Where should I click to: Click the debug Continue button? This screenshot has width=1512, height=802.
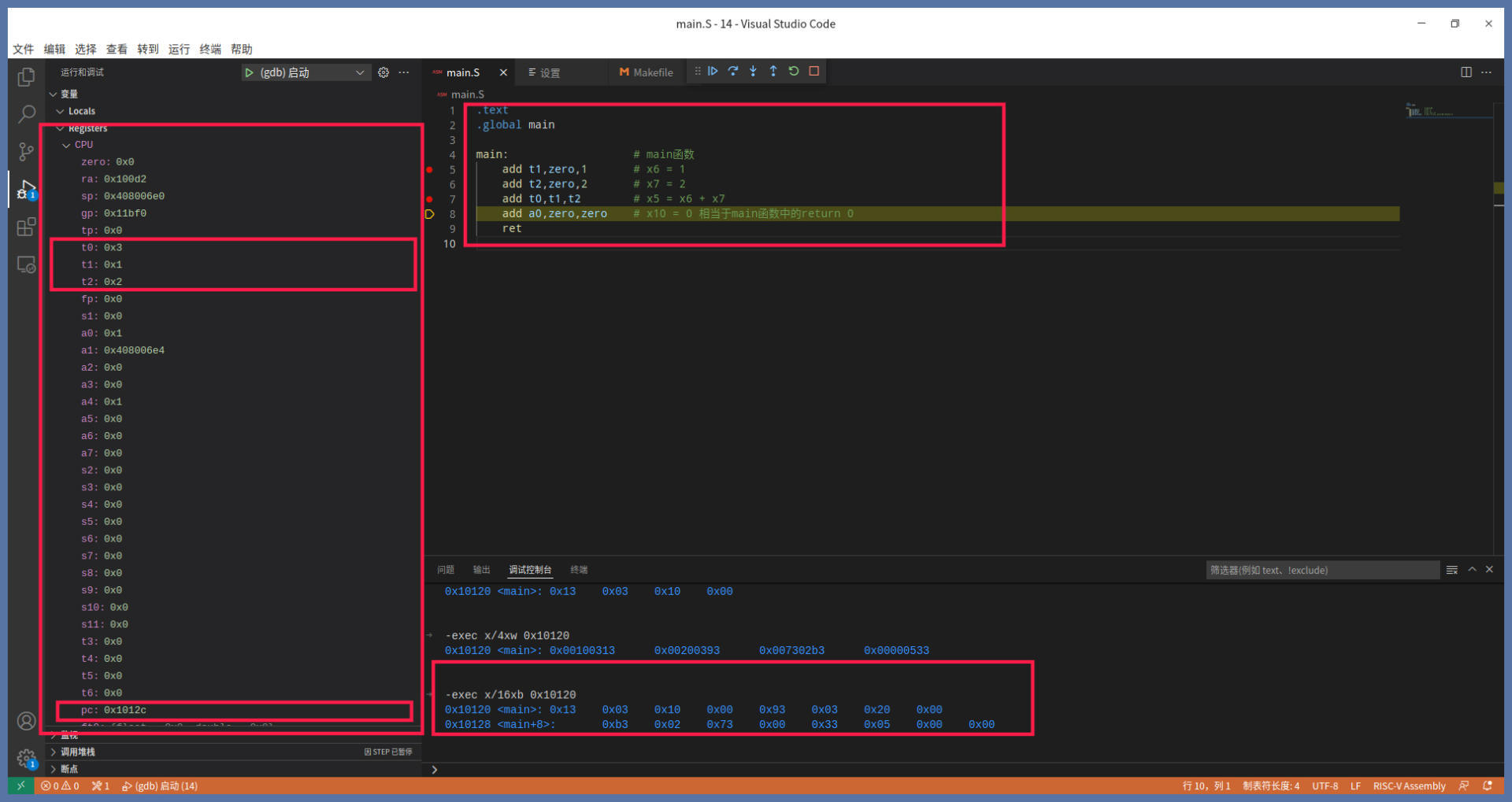click(x=713, y=72)
